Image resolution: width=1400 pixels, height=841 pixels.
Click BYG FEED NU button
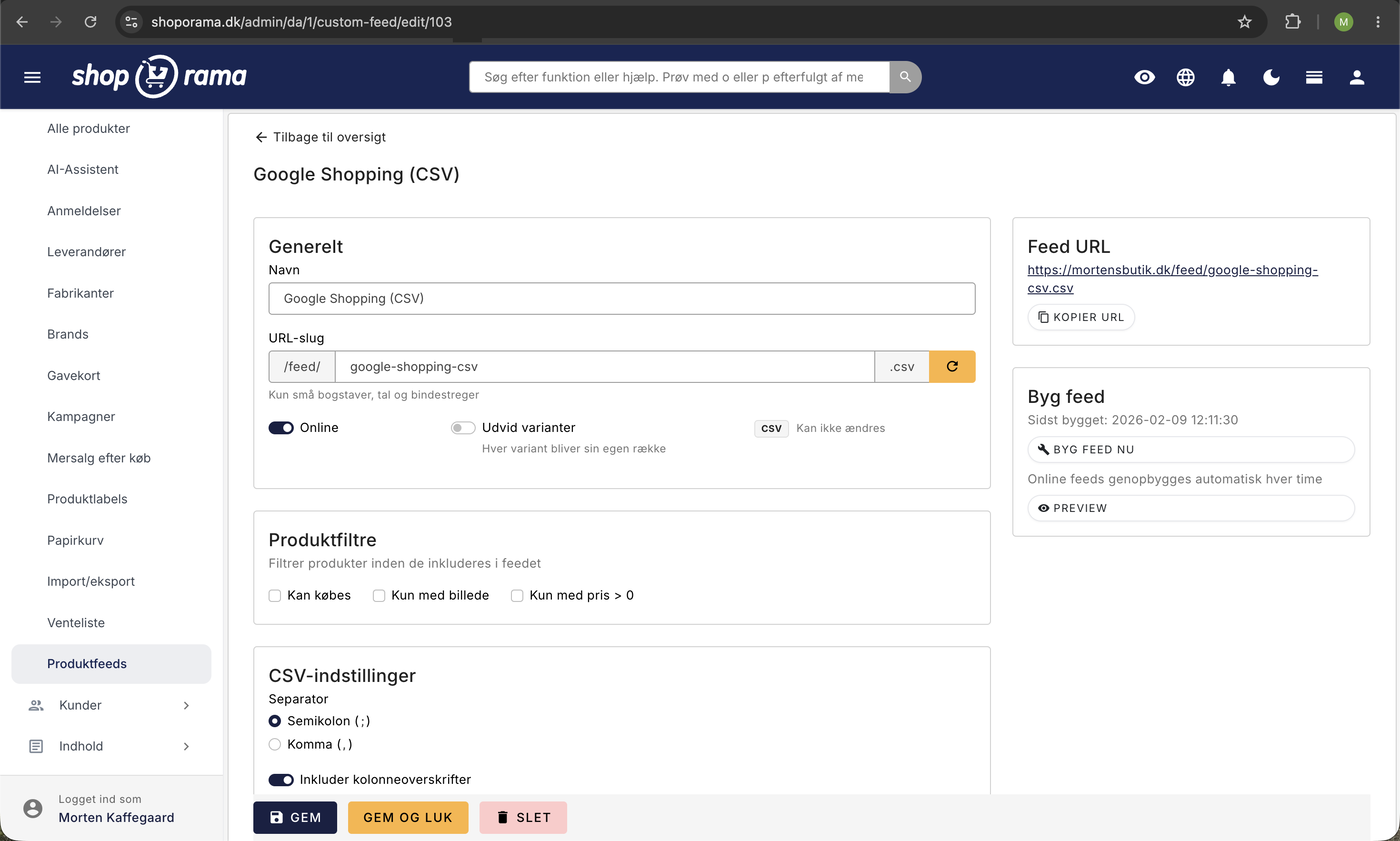1191,450
